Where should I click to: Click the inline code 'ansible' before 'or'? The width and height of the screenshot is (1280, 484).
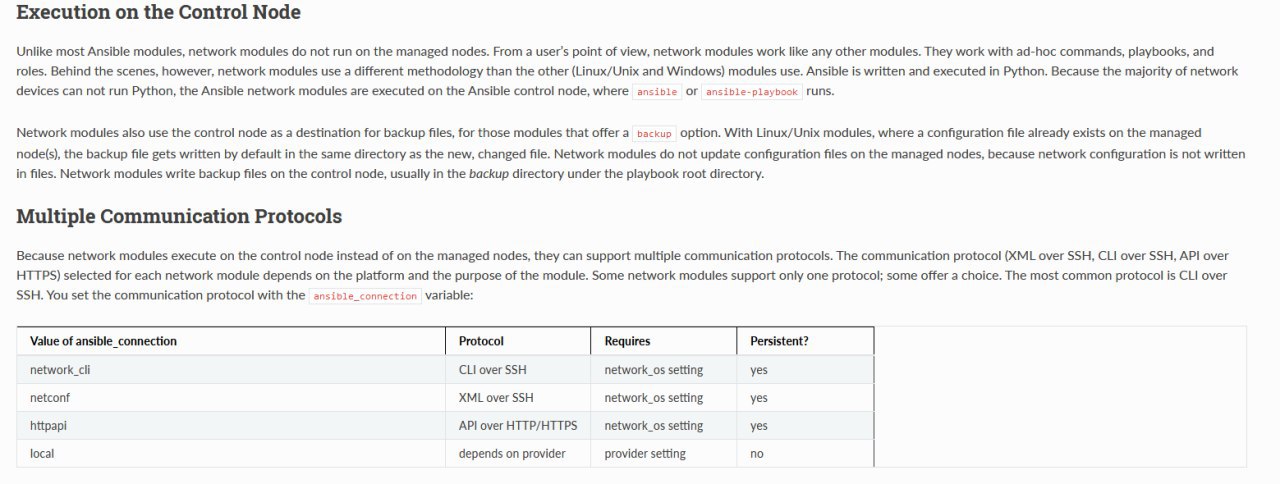[x=657, y=91]
